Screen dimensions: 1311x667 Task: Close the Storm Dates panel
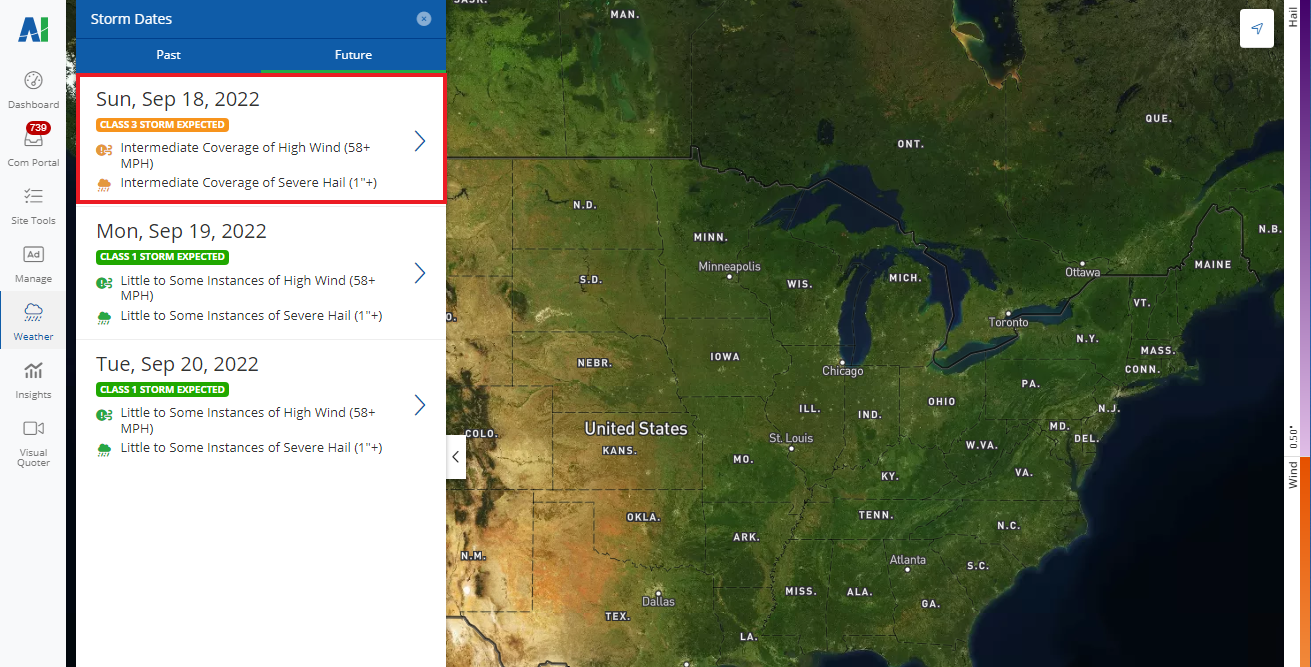coord(424,19)
